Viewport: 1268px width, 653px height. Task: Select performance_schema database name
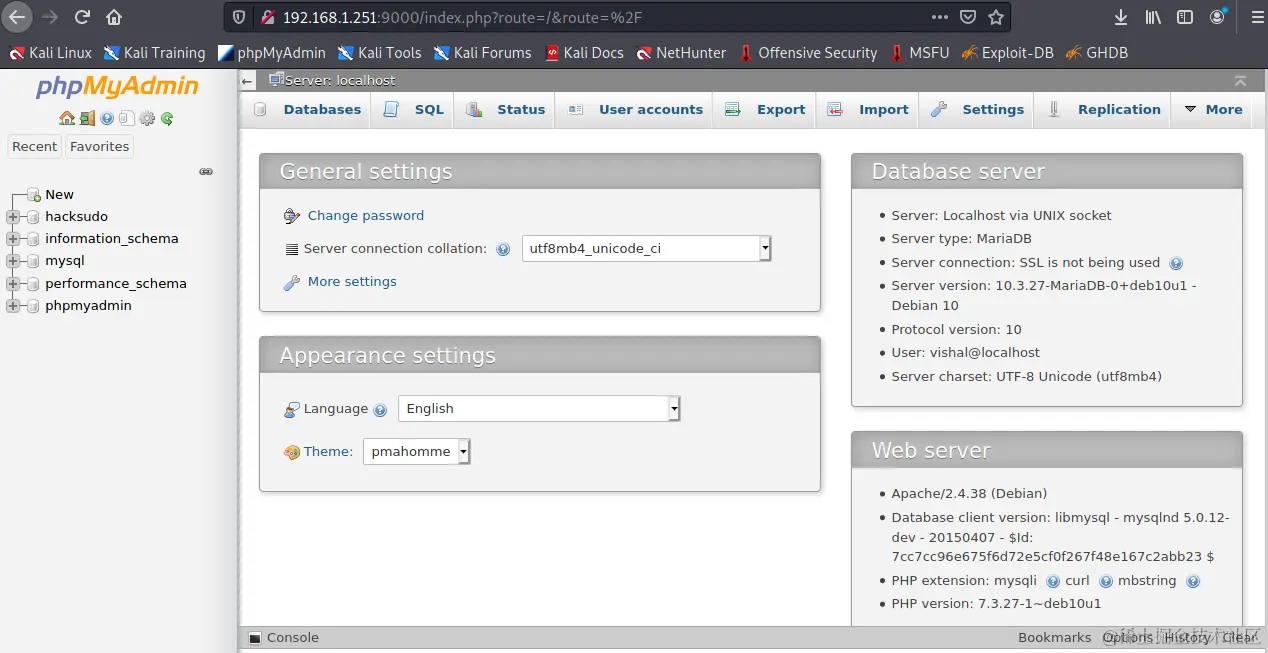coord(116,284)
